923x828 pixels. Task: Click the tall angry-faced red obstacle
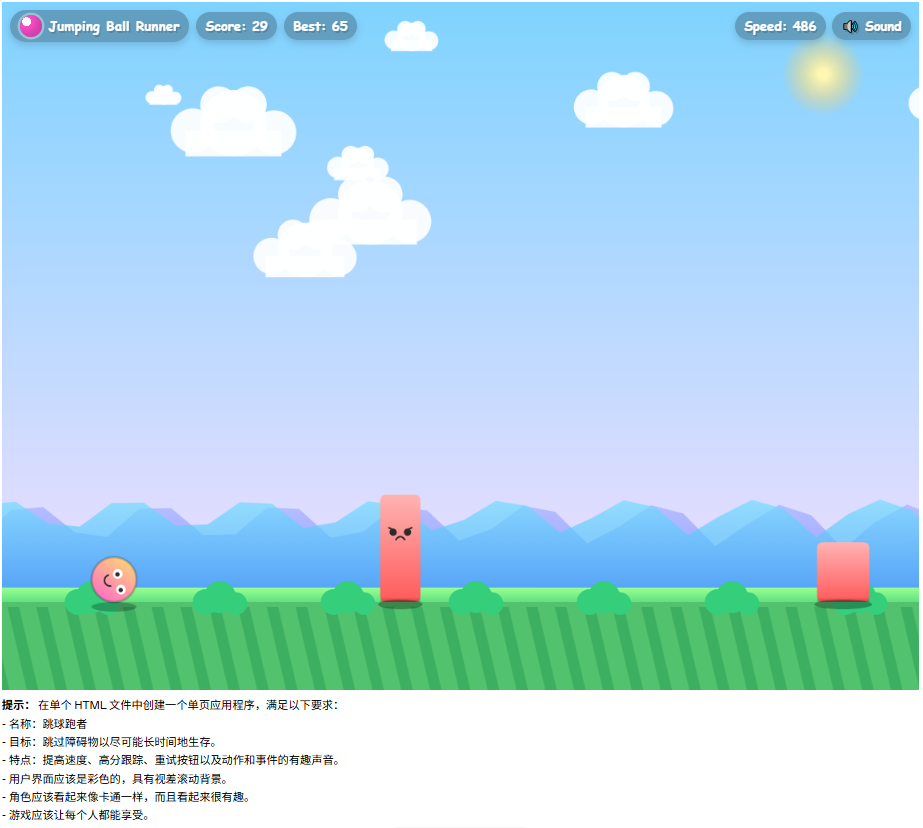(x=400, y=548)
